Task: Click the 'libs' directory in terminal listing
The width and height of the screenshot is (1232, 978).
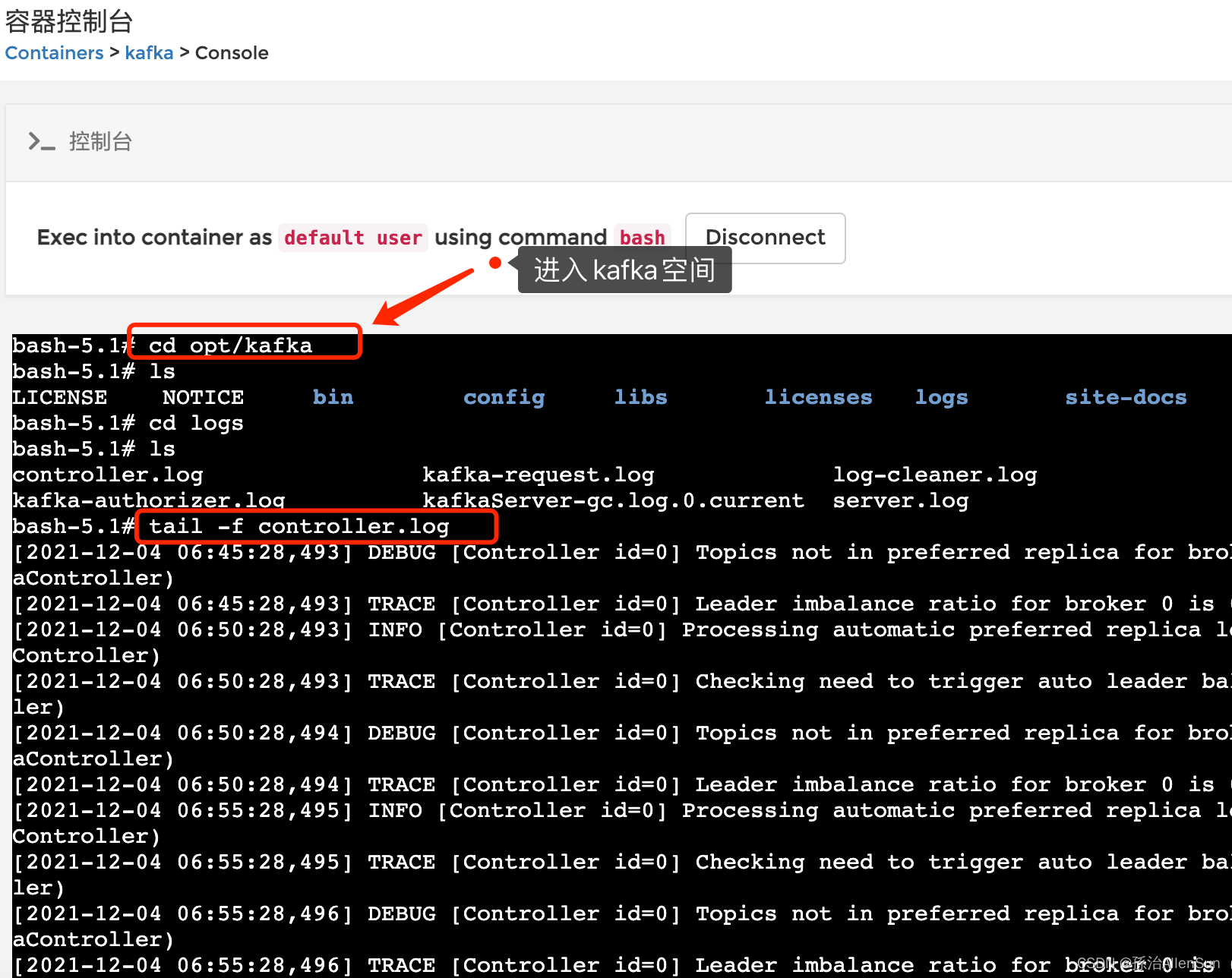Action: coord(640,397)
